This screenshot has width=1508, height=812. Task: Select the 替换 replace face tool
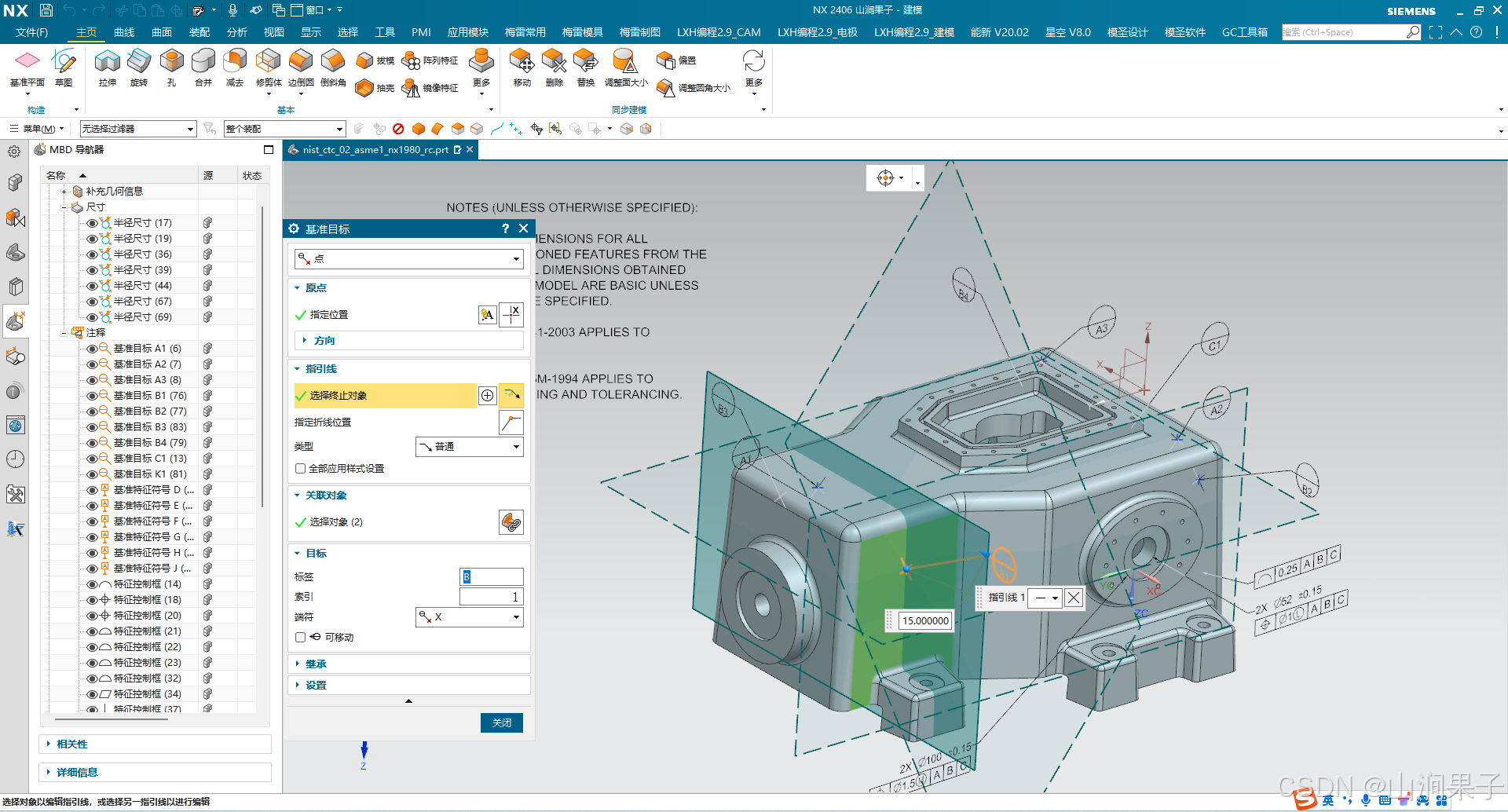pos(586,68)
